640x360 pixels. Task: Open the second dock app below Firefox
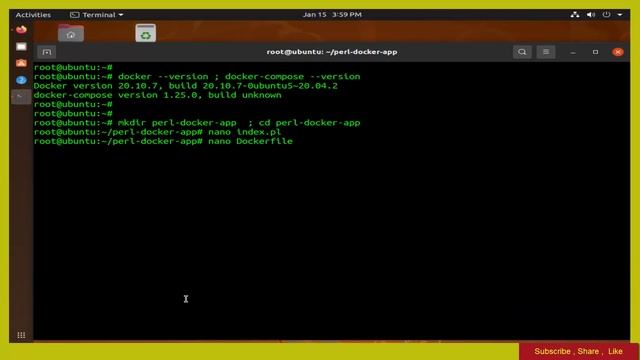pos(21,47)
